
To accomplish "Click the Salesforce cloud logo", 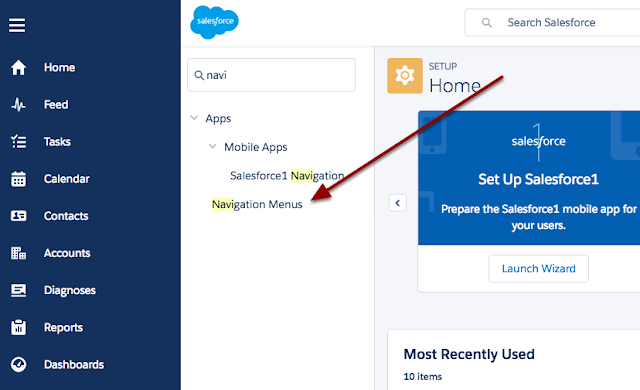I will 214,22.
